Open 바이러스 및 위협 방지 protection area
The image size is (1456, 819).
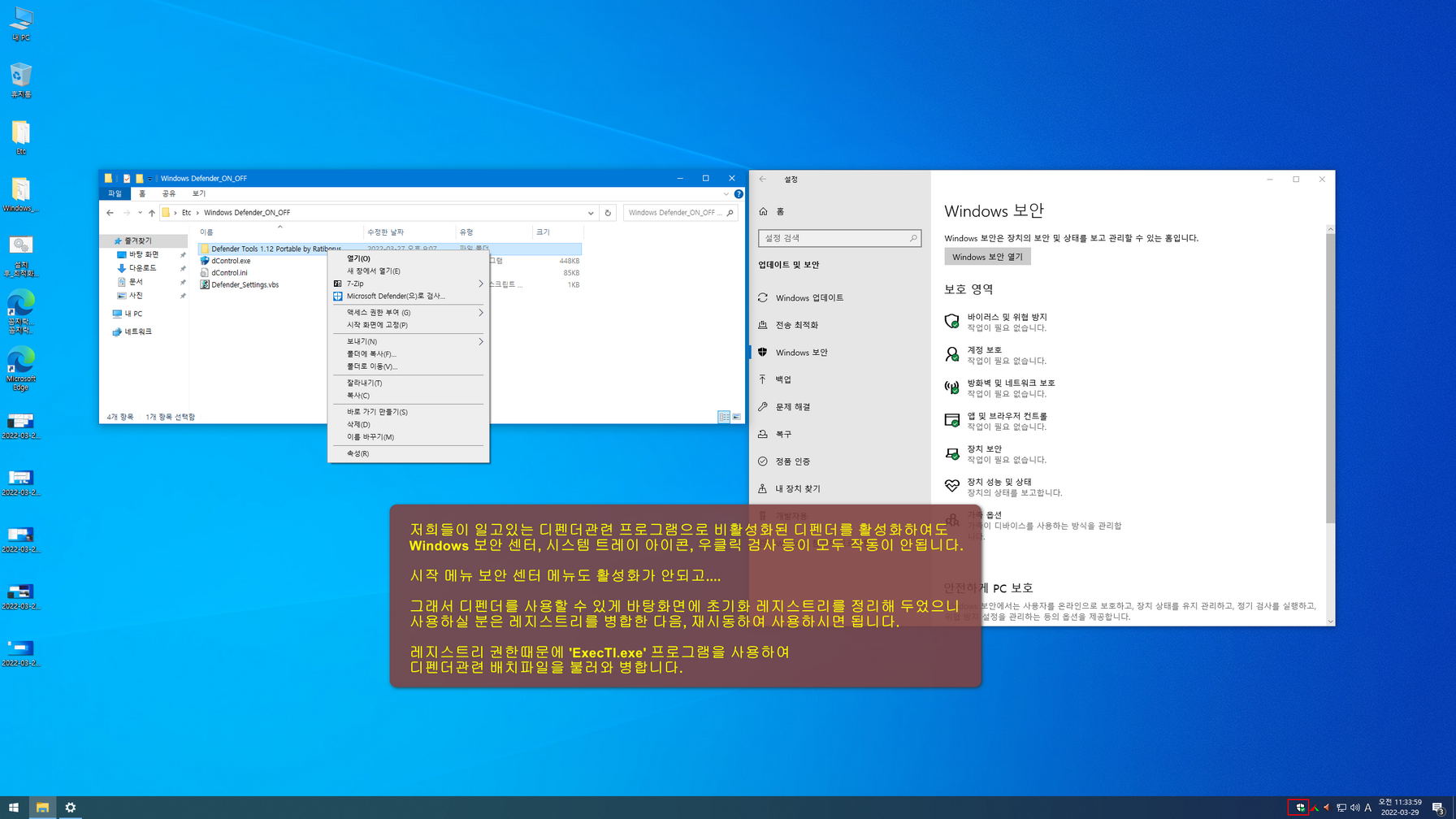[x=996, y=323]
